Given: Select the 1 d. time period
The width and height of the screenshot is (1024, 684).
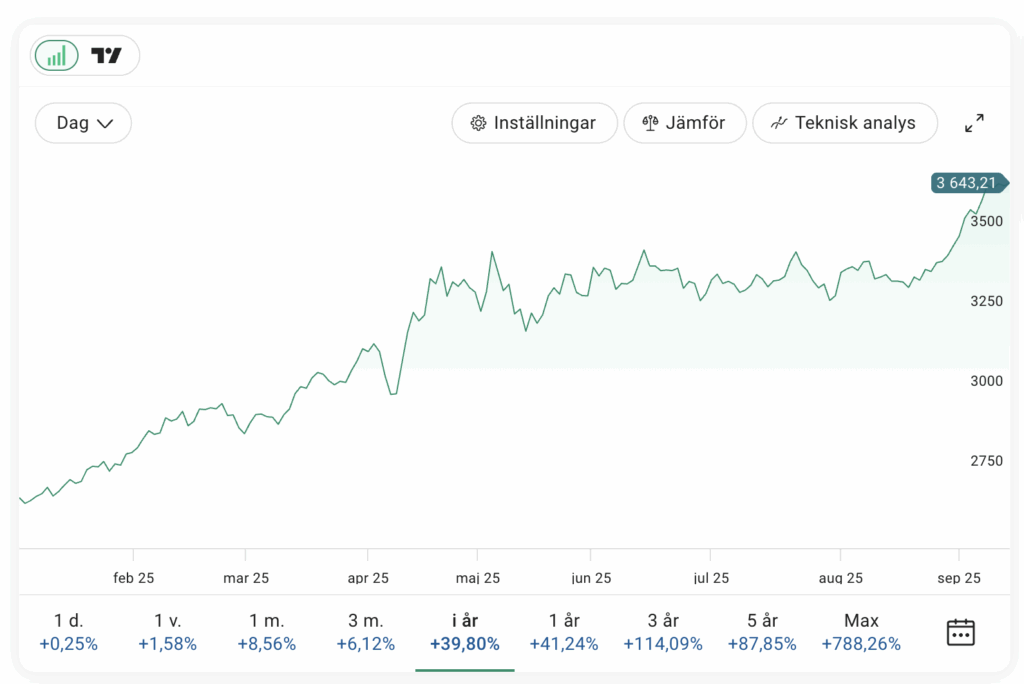Looking at the screenshot, I should (x=69, y=632).
